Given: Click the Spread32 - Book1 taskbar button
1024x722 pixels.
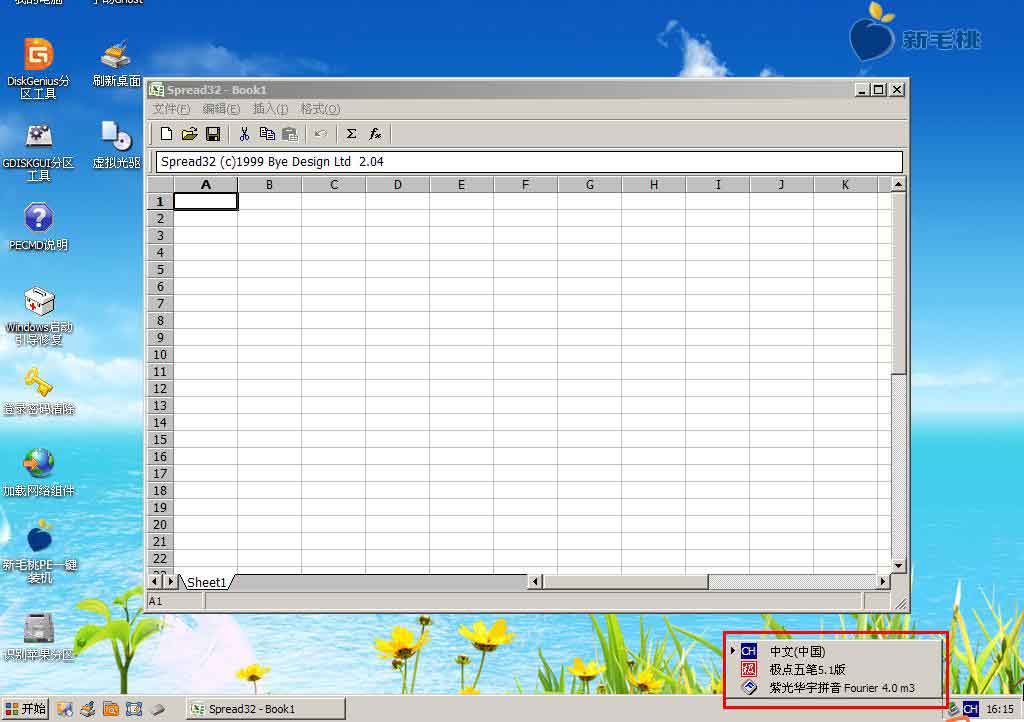Looking at the screenshot, I should coord(265,709).
